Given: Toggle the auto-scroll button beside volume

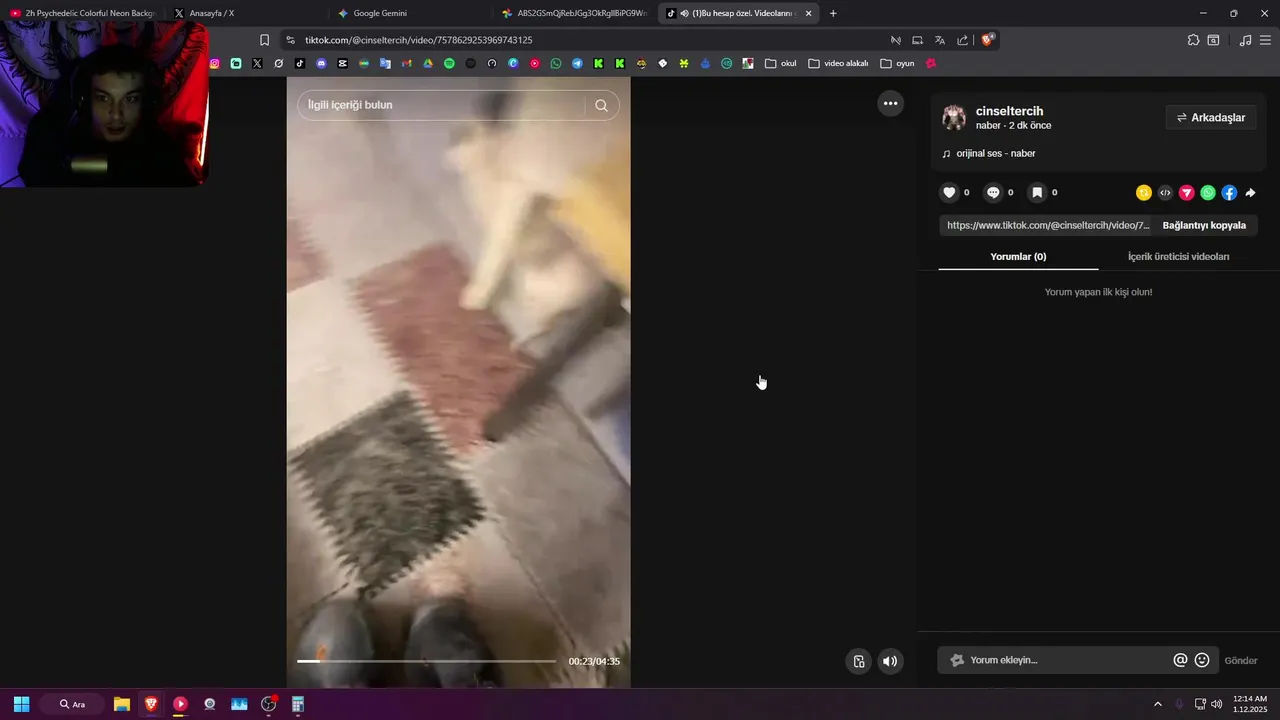Looking at the screenshot, I should tap(858, 661).
